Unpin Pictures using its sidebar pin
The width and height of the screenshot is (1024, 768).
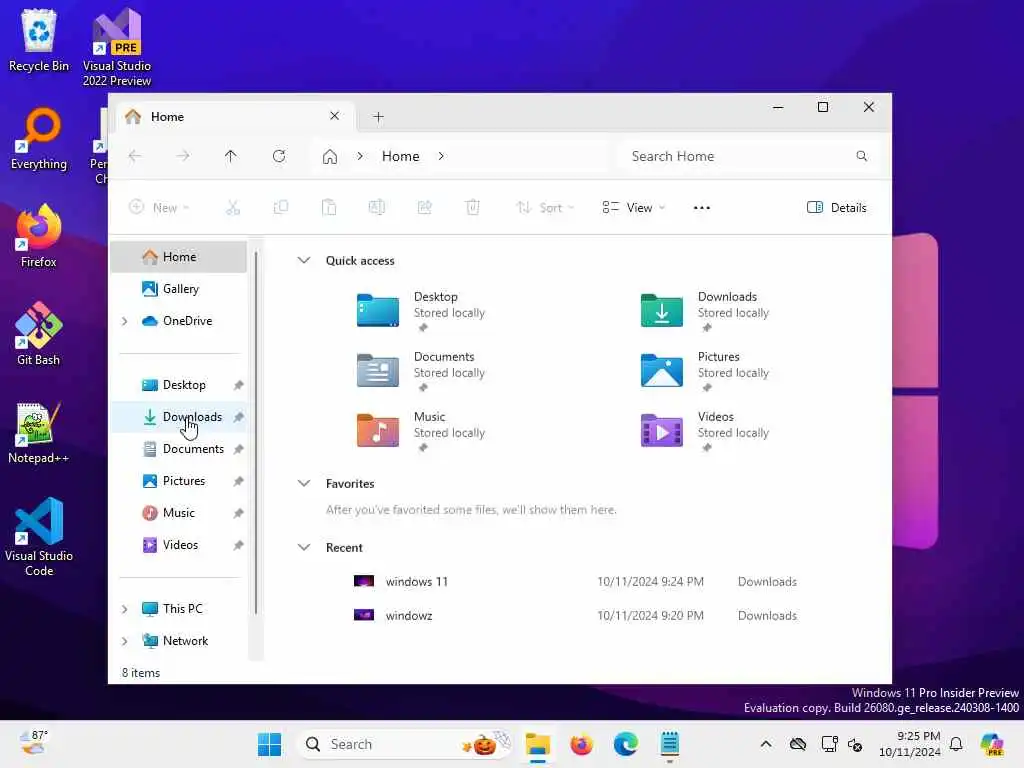pyautogui.click(x=238, y=481)
